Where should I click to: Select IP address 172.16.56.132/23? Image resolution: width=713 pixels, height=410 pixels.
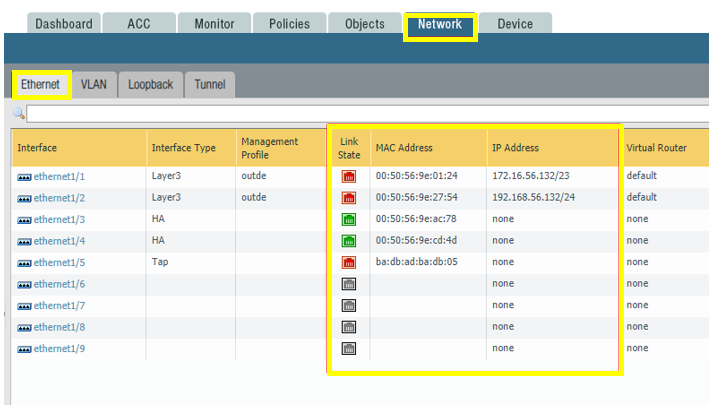point(531,176)
